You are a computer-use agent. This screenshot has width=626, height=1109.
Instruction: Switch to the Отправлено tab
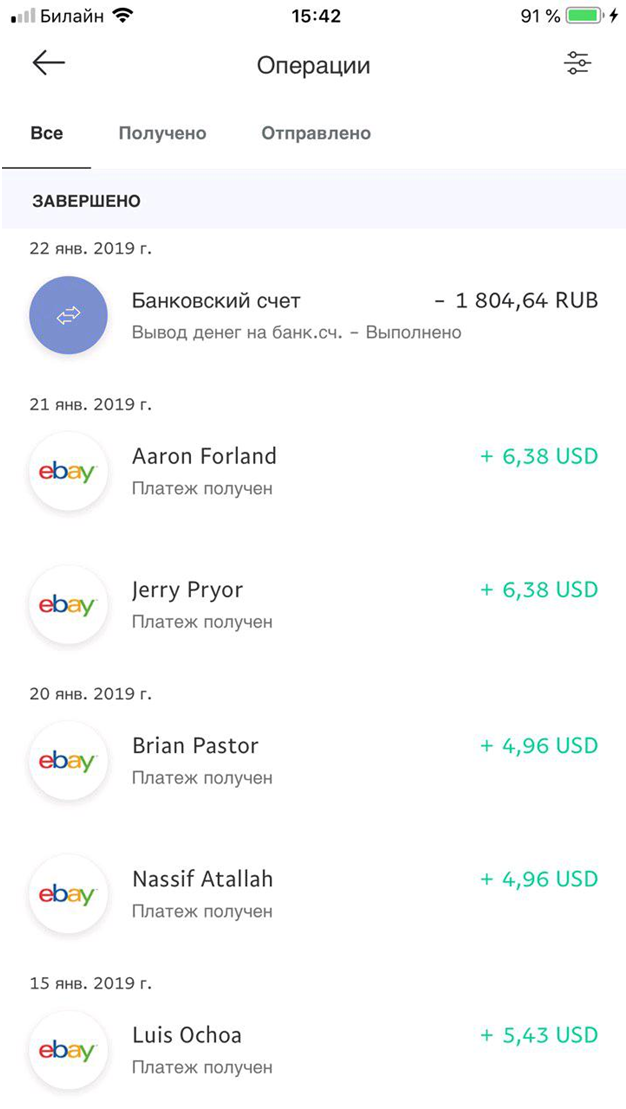pos(315,133)
